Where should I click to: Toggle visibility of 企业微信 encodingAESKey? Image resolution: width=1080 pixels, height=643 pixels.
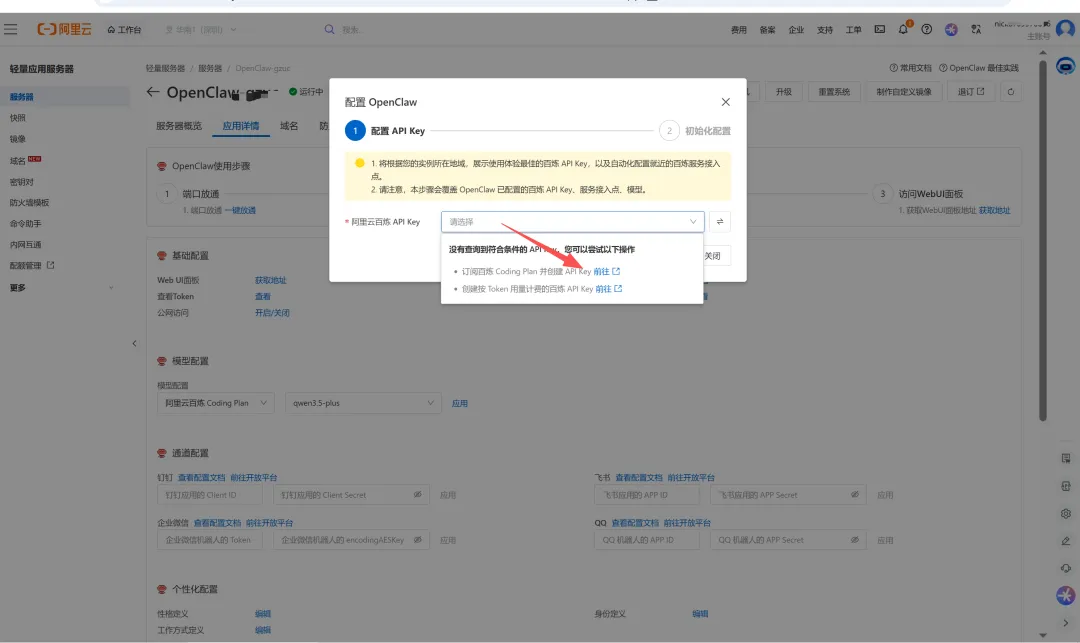(x=417, y=540)
